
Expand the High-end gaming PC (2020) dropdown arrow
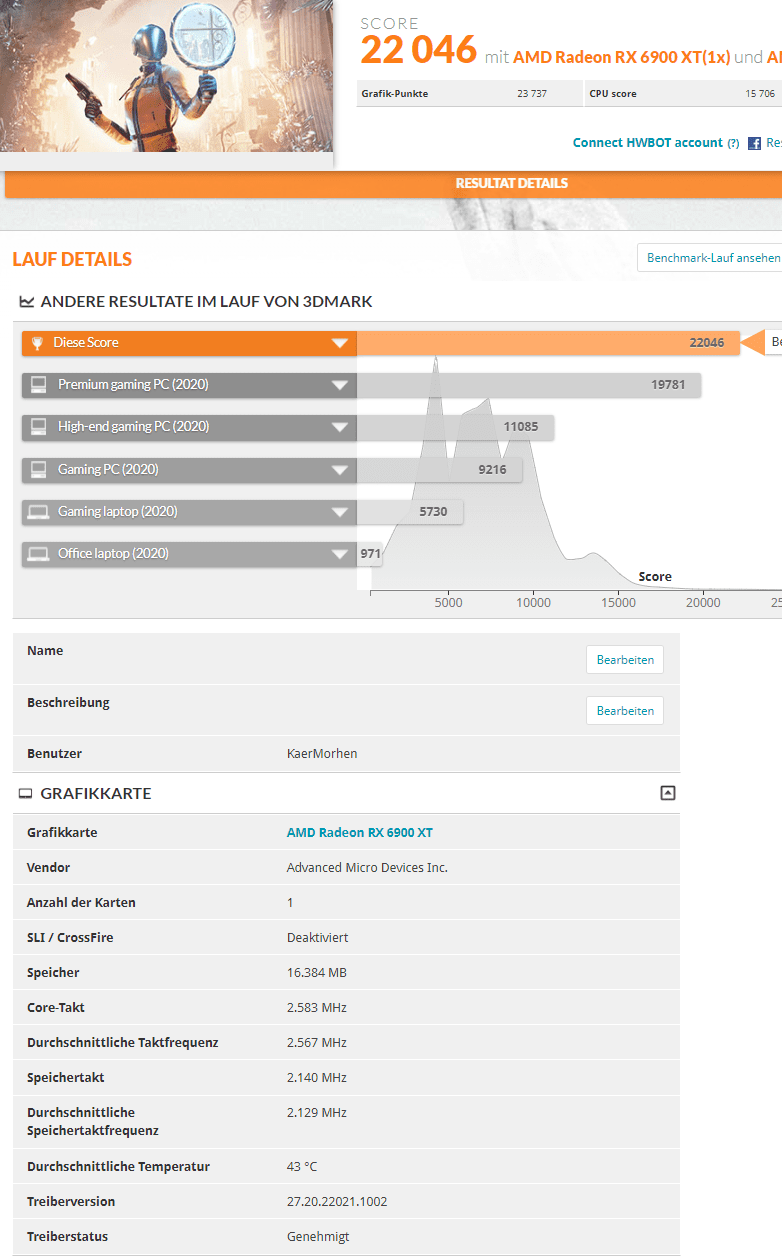(x=339, y=427)
